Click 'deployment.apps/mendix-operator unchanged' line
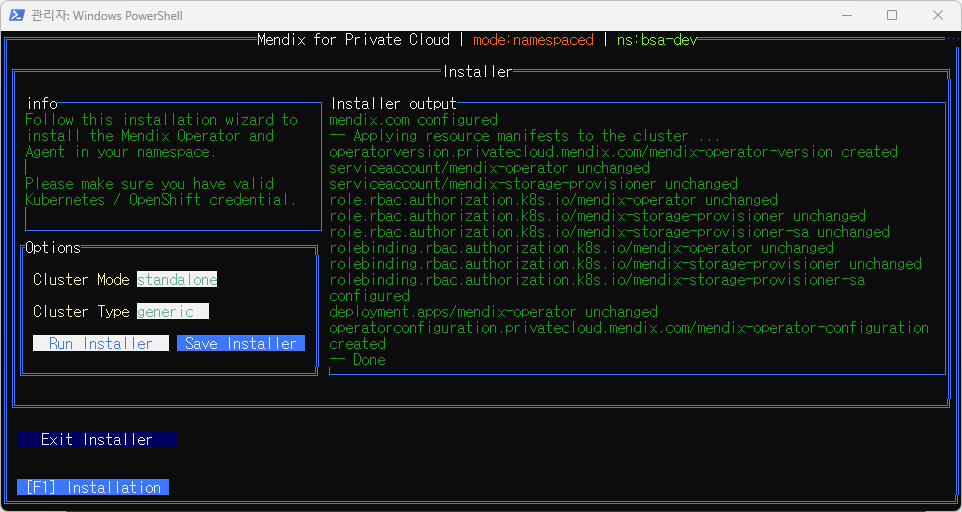 493,311
